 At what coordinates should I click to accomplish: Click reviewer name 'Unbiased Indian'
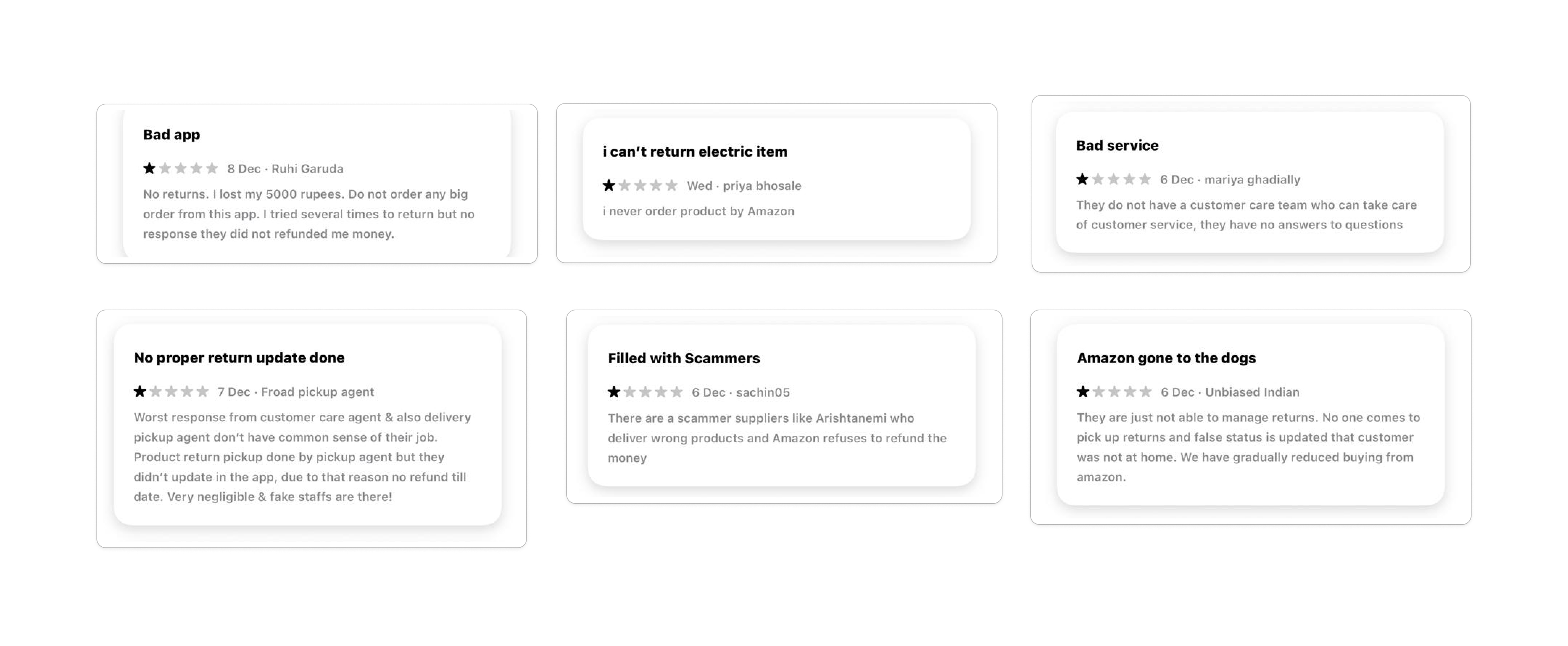1252,392
